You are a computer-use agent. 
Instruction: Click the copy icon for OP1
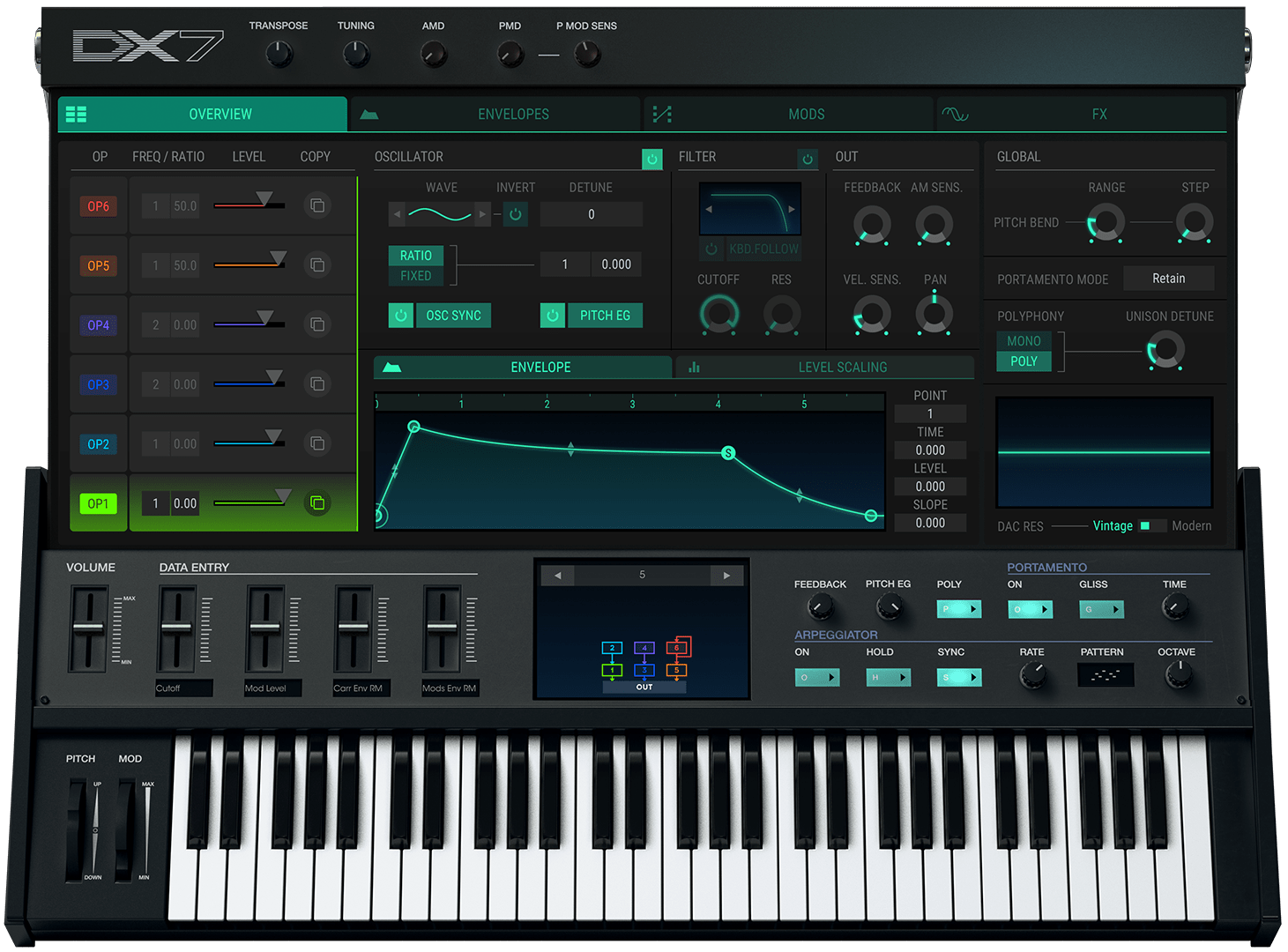tap(317, 503)
